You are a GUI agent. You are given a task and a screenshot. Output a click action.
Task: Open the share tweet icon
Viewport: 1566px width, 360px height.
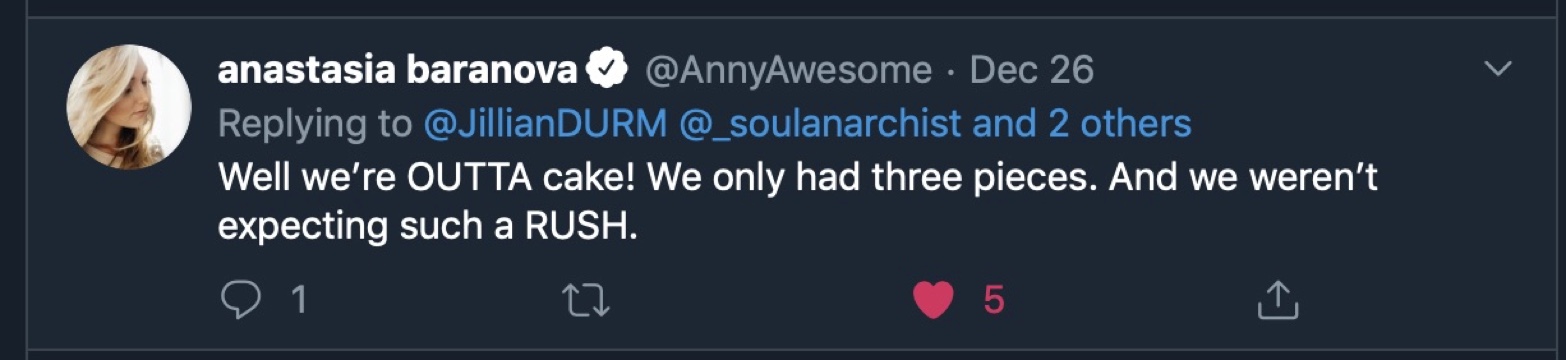pyautogui.click(x=1277, y=298)
